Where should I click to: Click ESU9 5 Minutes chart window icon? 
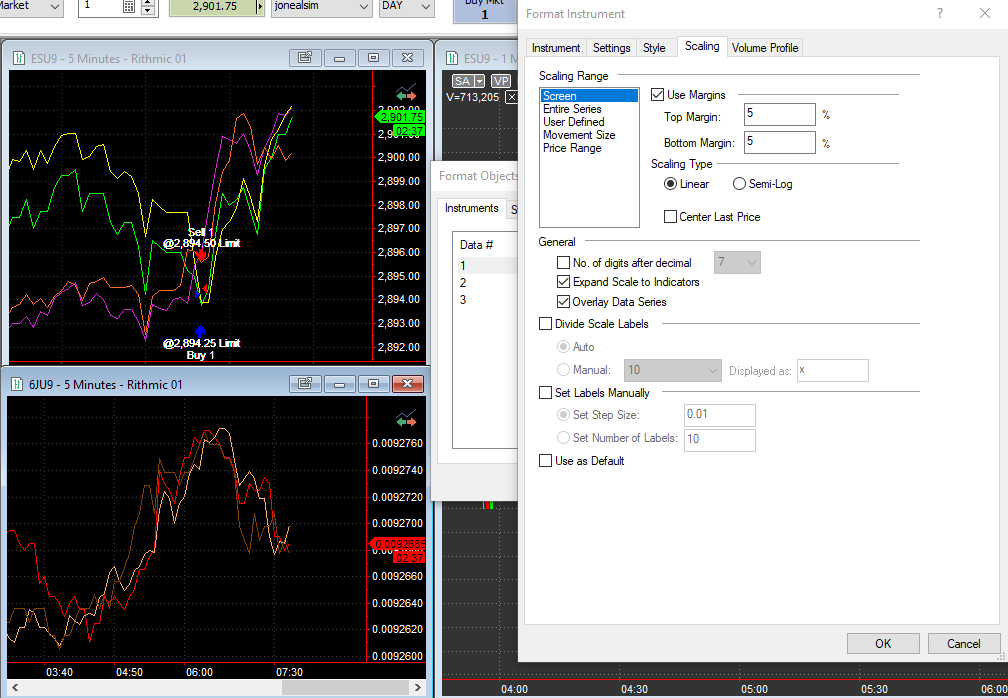pos(19,58)
